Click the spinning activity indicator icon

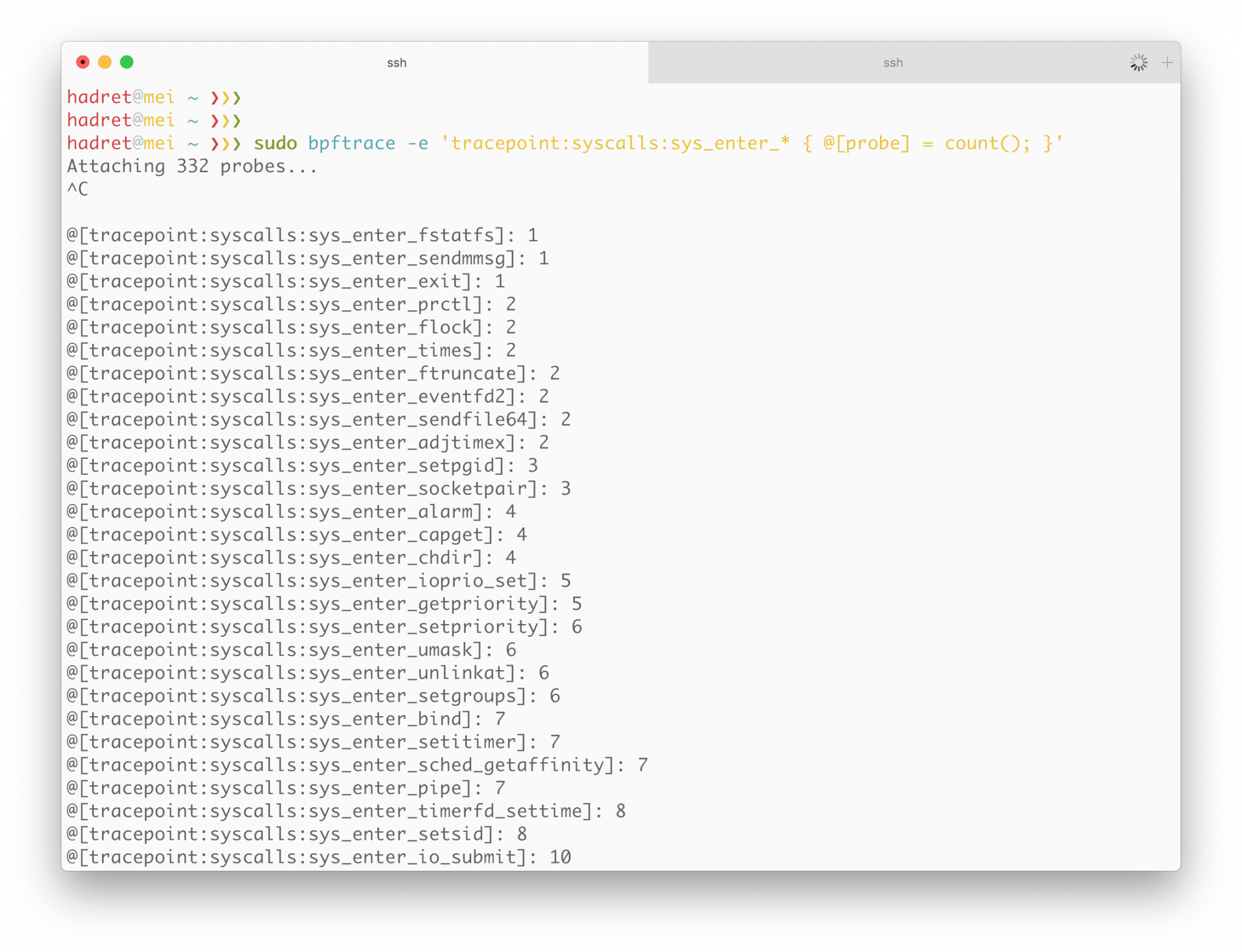tap(1138, 62)
